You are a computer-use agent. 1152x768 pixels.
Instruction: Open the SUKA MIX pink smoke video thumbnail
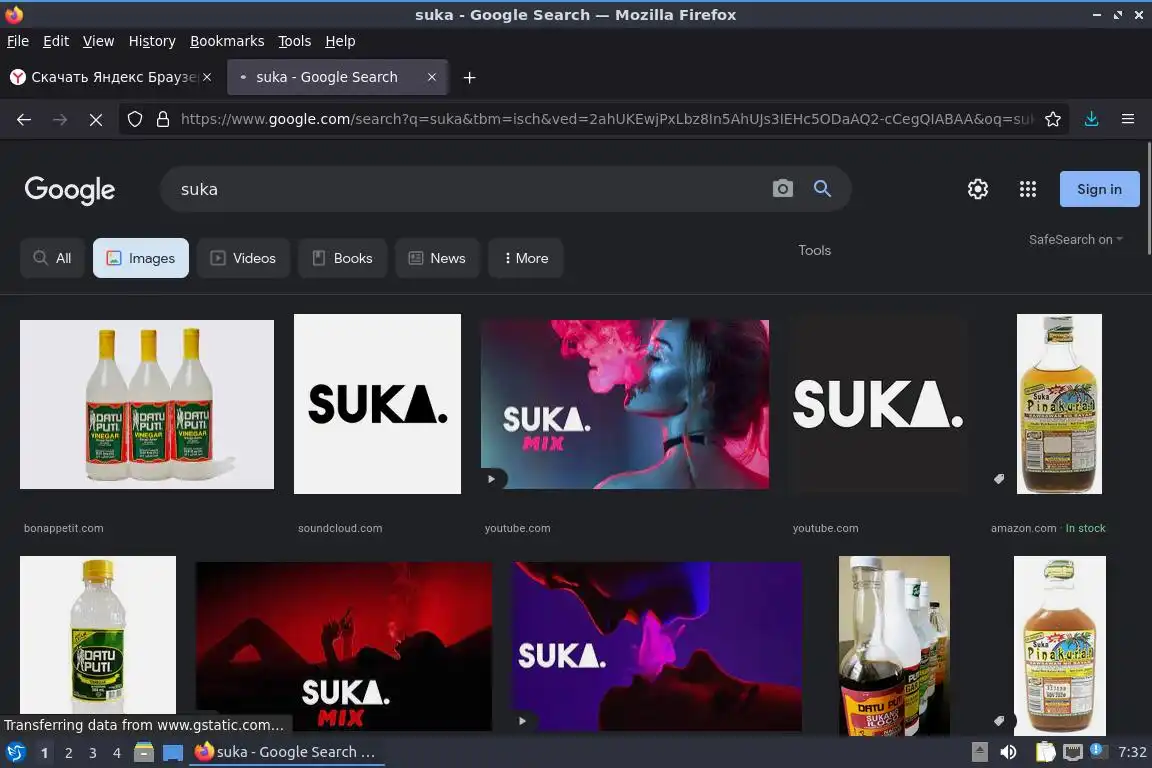point(624,404)
